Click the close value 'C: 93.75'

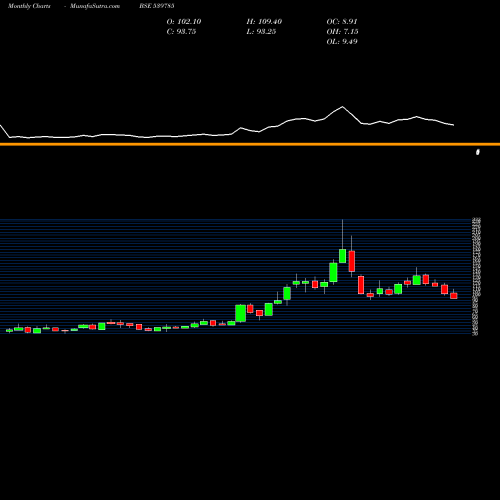[x=181, y=32]
